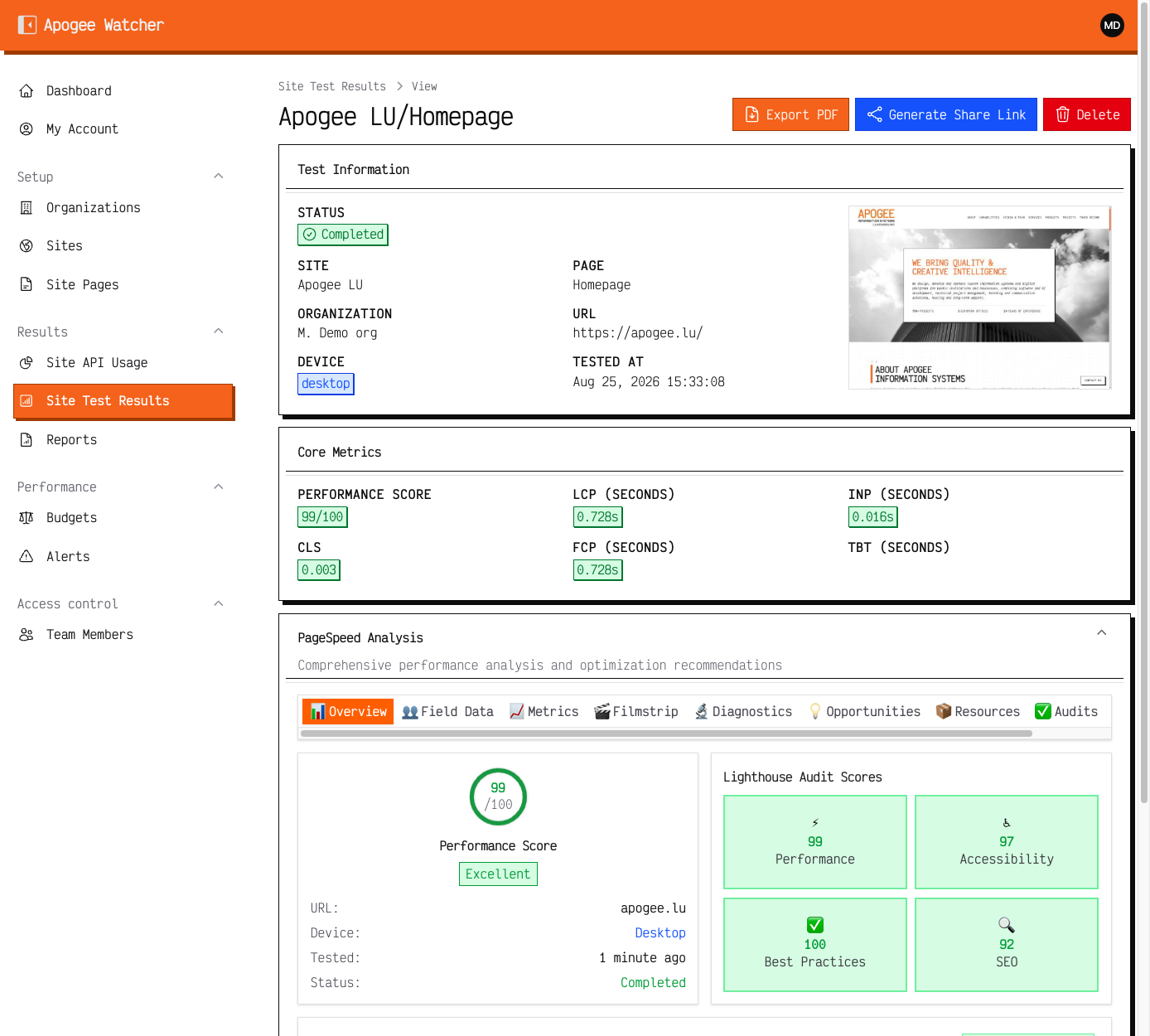Click the page vertical scrollbar

[1144, 402]
